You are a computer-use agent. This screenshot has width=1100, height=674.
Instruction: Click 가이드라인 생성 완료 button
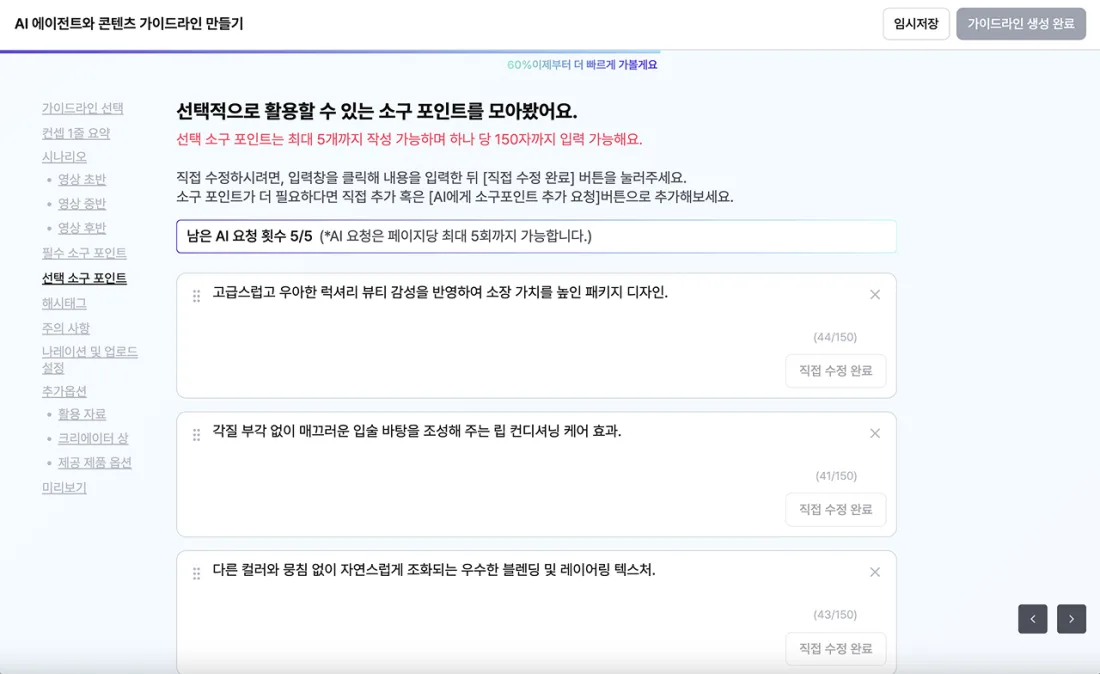pyautogui.click(x=1021, y=24)
